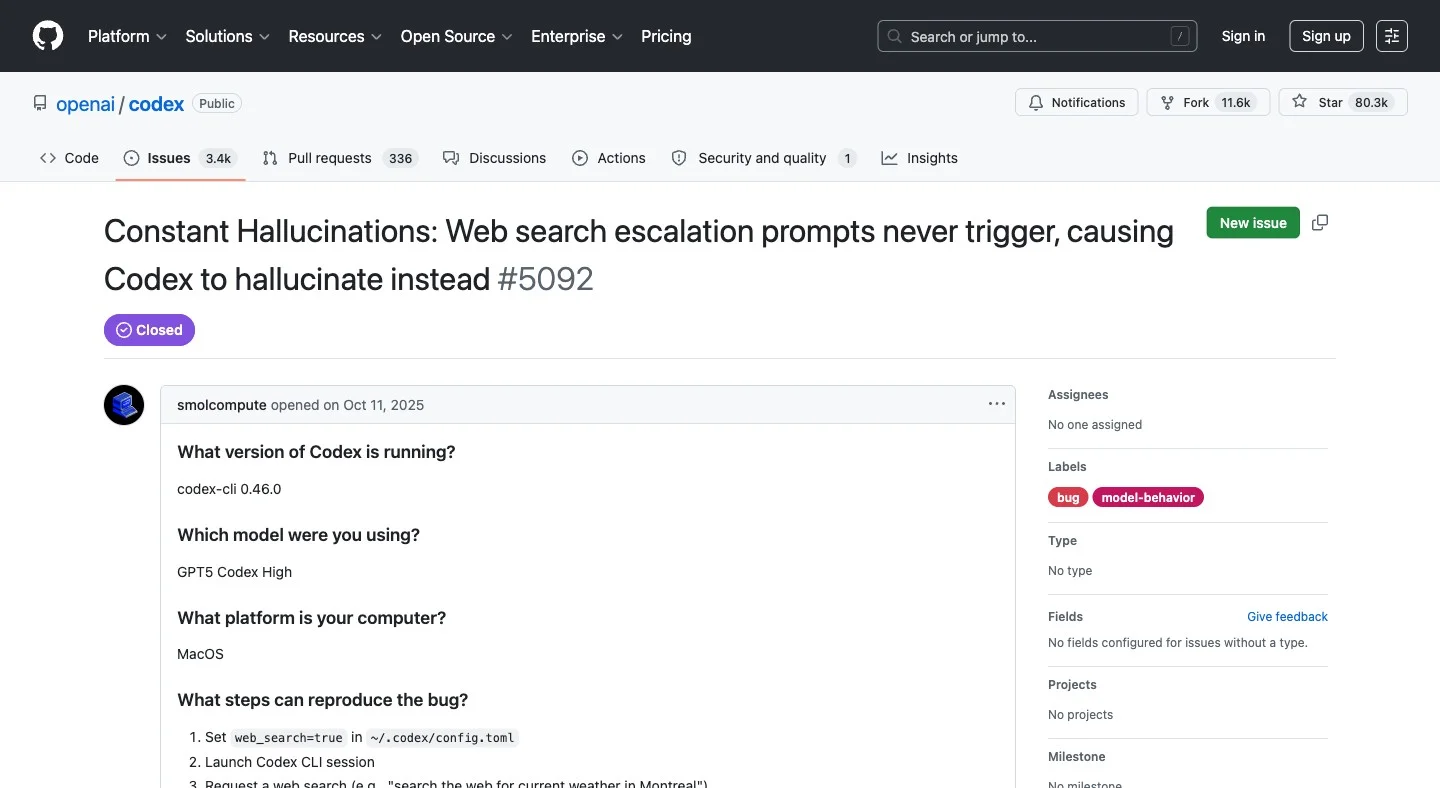The width and height of the screenshot is (1440, 788).
Task: Open the openai owner link
Action: click(85, 104)
